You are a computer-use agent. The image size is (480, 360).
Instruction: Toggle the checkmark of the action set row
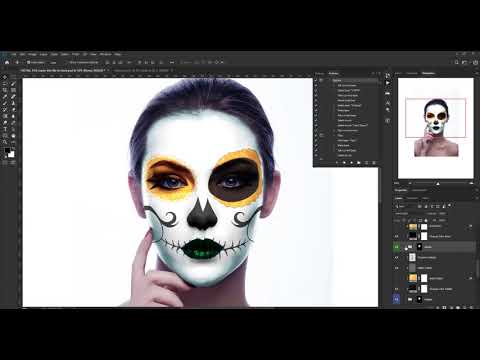[x=316, y=81]
